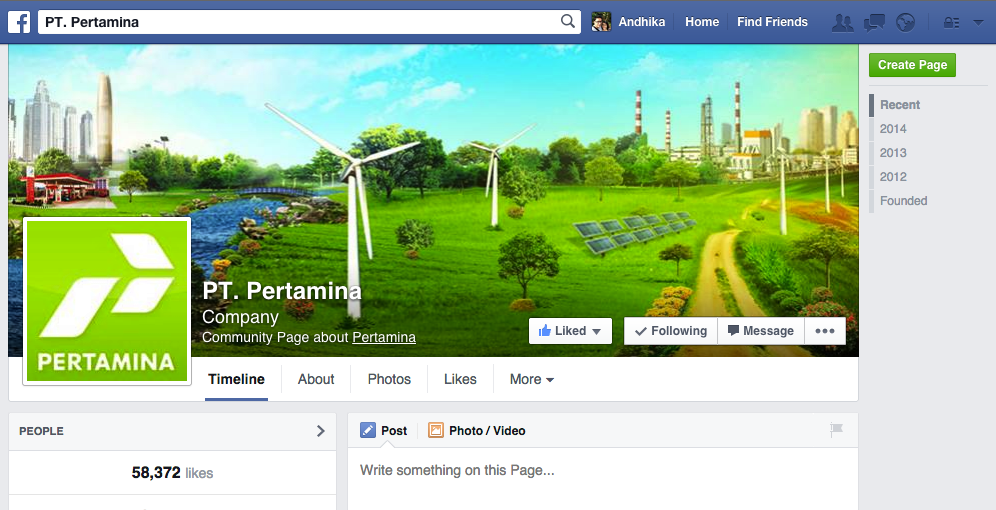The image size is (996, 510).
Task: Switch to the Photos tab
Action: point(389,379)
